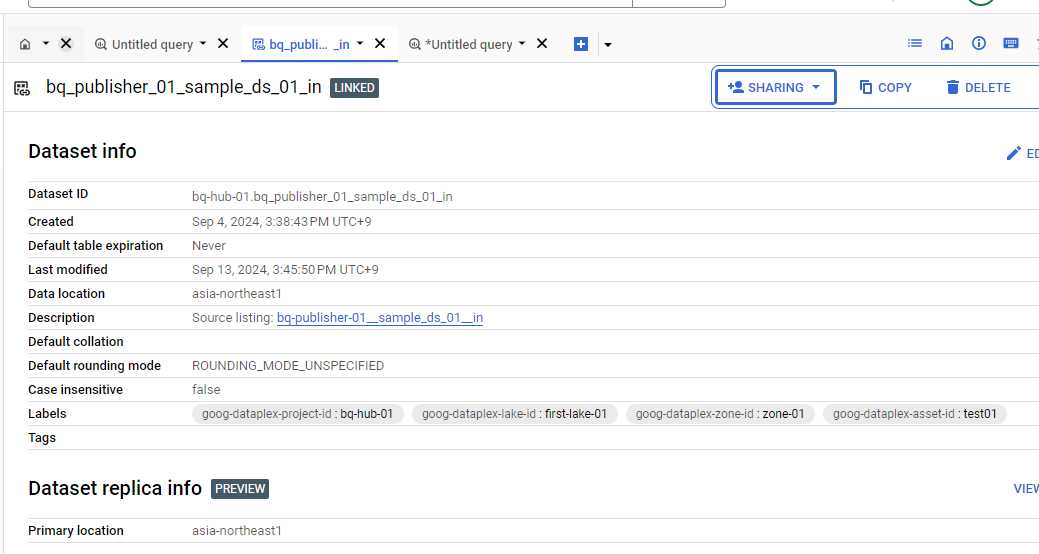Expand the home tab dropdown arrow
The image size is (1039, 554).
(x=46, y=44)
